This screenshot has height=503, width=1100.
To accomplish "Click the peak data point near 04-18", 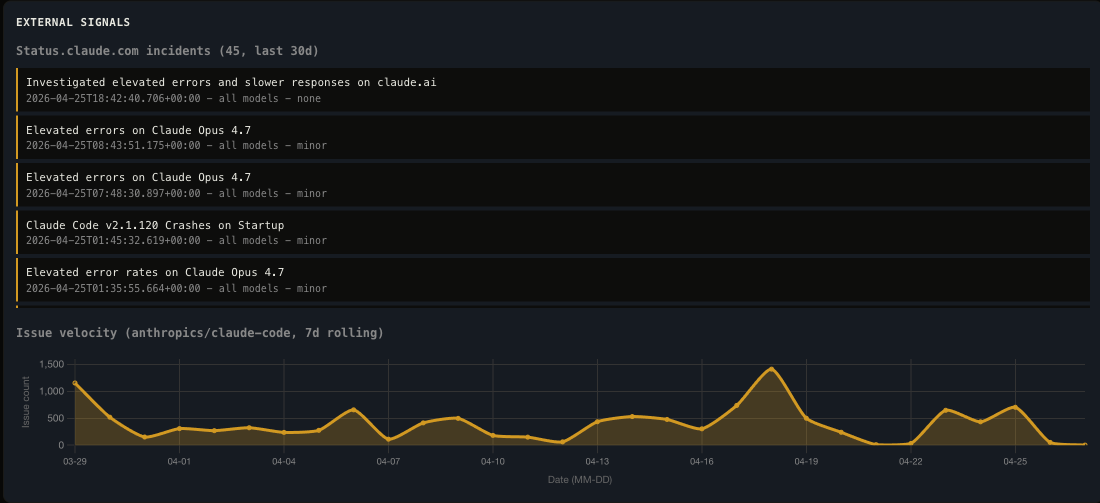I will point(772,369).
